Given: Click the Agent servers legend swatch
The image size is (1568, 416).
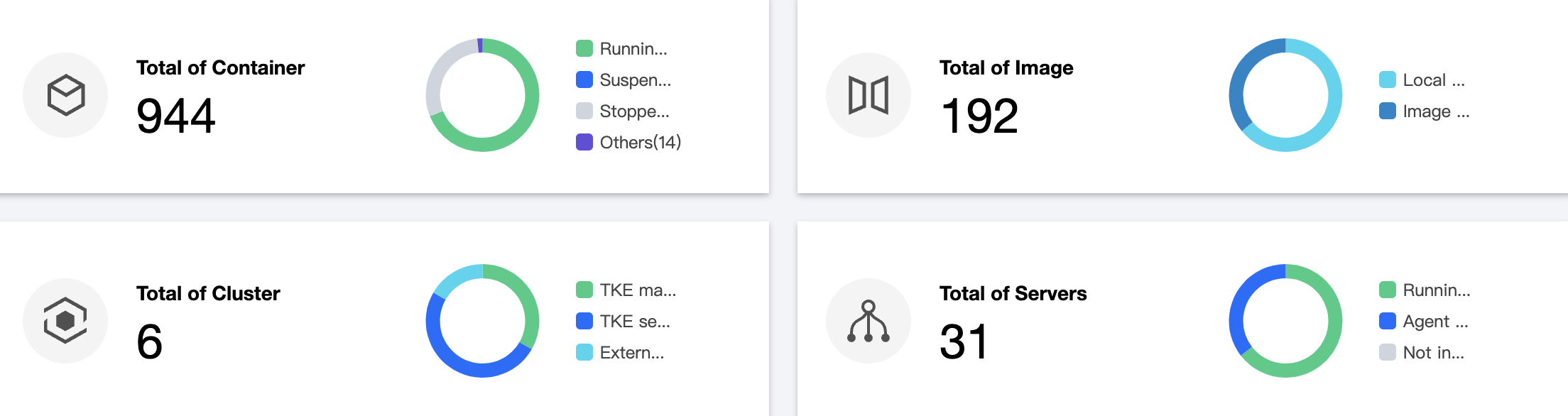Looking at the screenshot, I should point(1387,322).
